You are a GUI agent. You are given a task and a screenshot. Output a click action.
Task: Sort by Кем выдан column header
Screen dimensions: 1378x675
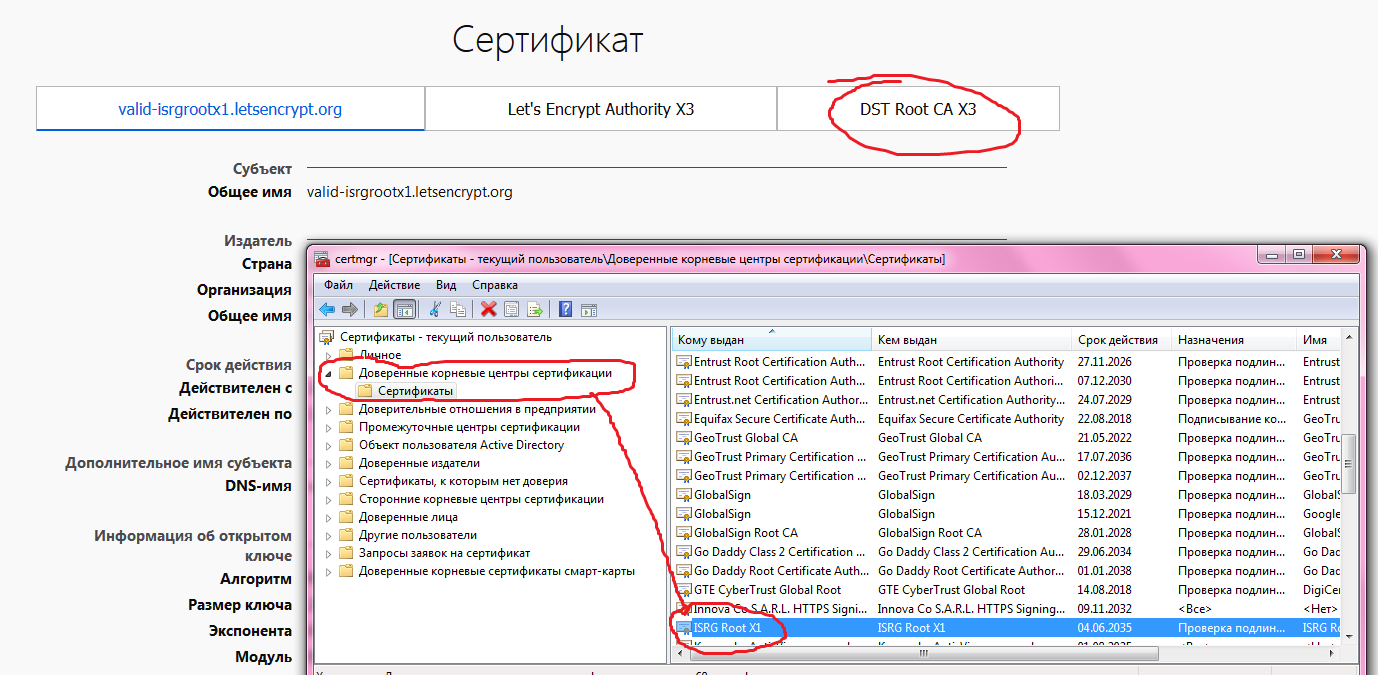972,340
